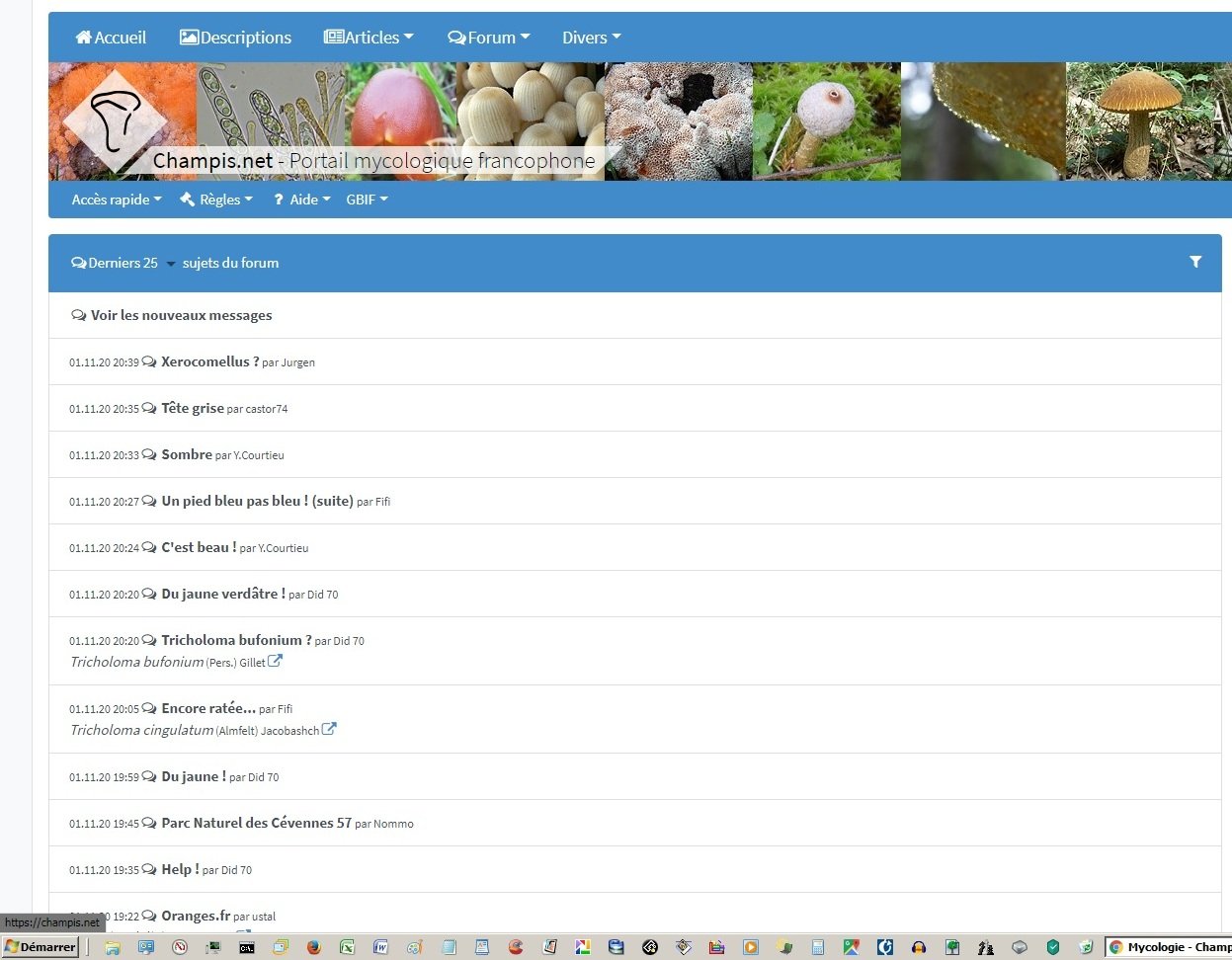The height and width of the screenshot is (960, 1232).
Task: Expand the Derniers 25 dropdown
Action: [170, 264]
